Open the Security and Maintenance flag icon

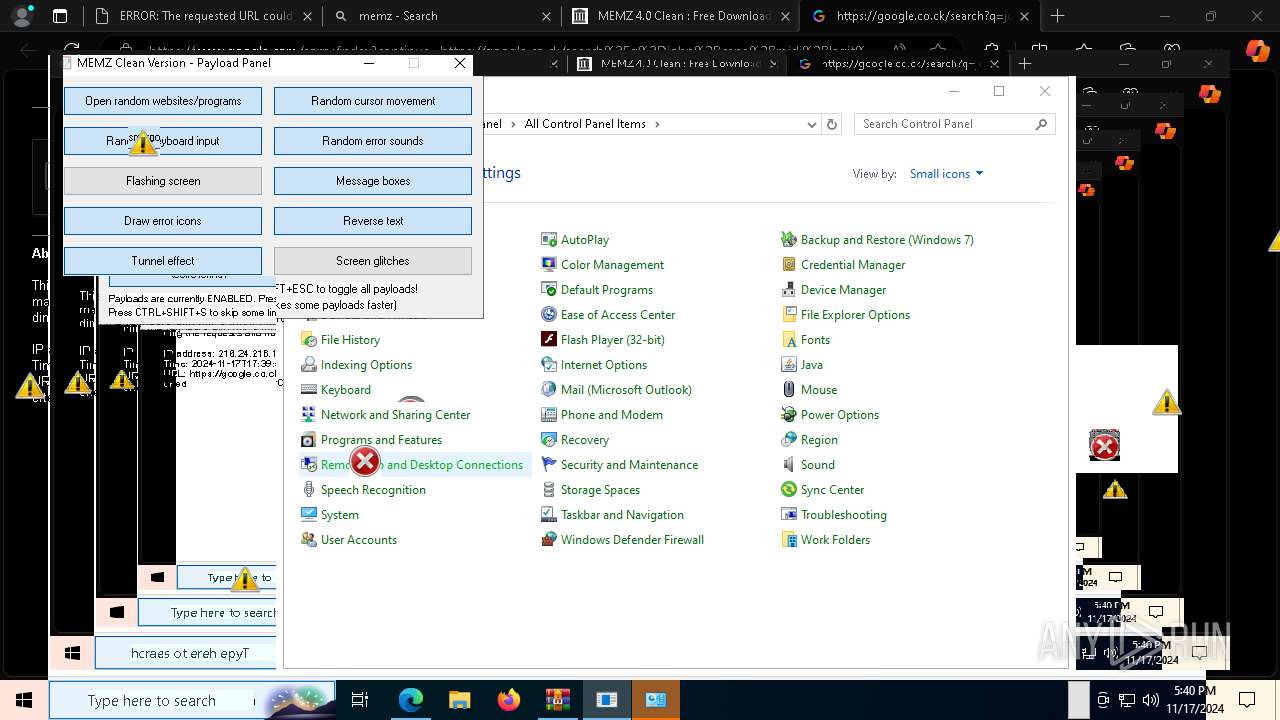point(549,465)
